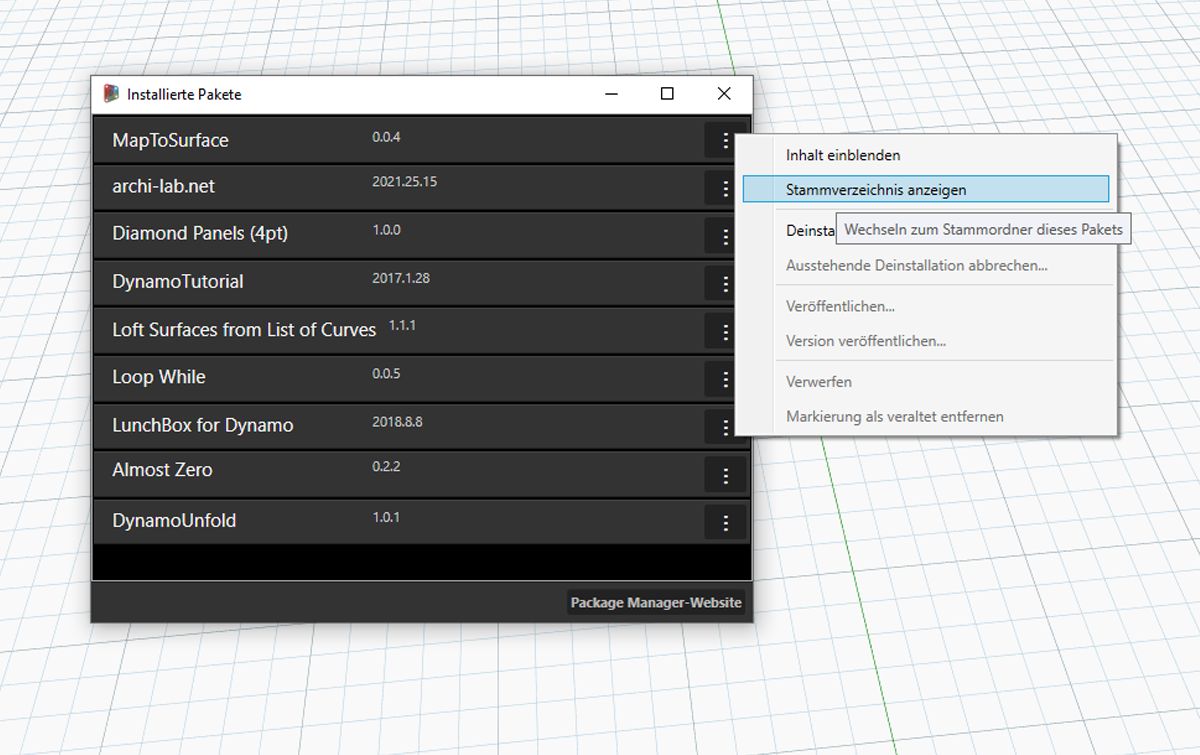Open the Package Manager-Website button

656,602
